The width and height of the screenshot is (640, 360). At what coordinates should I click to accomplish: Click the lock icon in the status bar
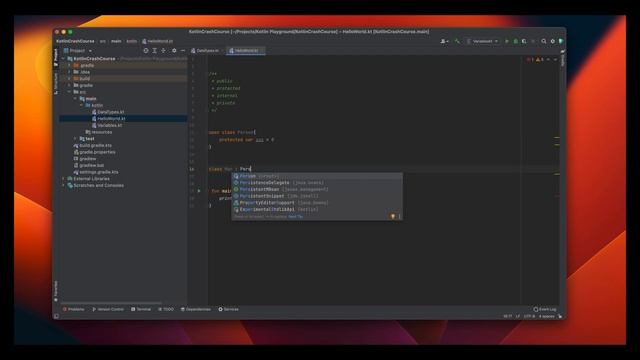560,316
